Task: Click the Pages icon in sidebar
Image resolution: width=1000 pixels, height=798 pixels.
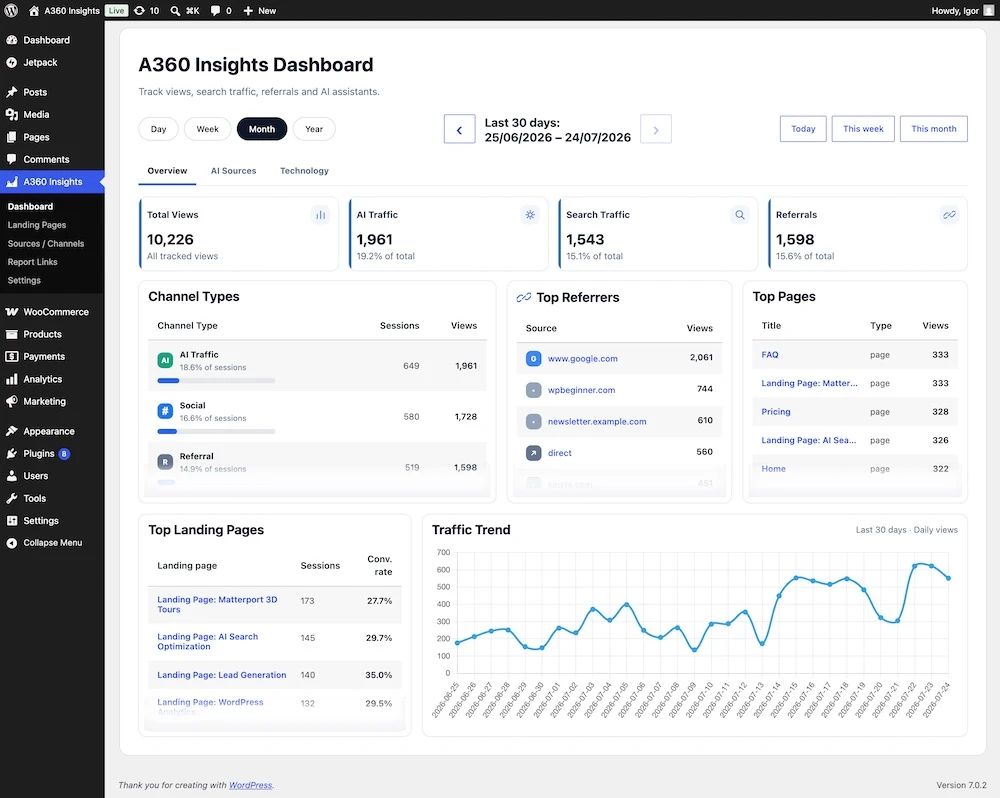Action: tap(11, 137)
